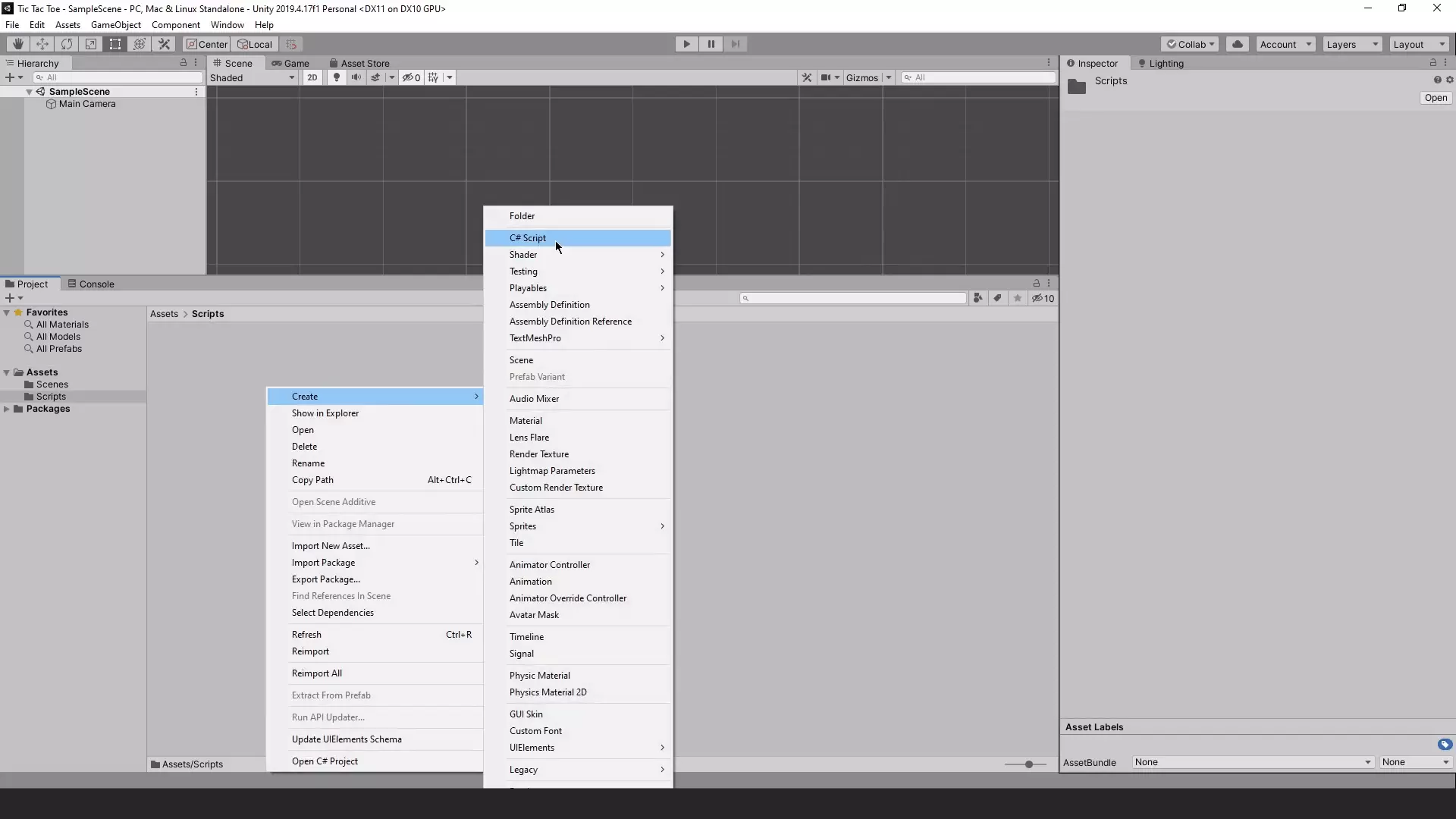Viewport: 1456px width, 819px height.
Task: Drag the AssetBundle label slider control
Action: click(x=1029, y=764)
